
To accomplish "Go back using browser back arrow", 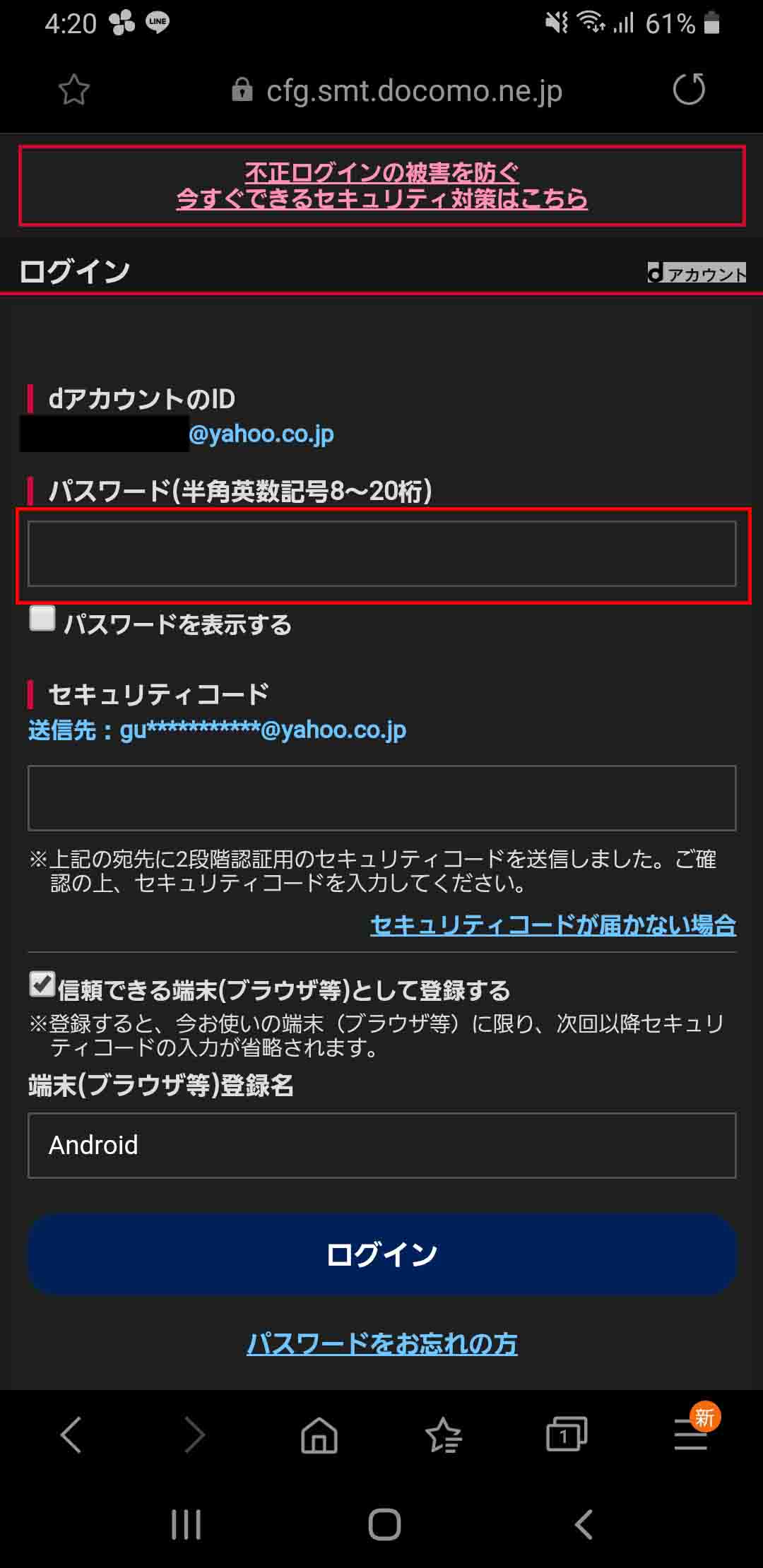I will (71, 1435).
